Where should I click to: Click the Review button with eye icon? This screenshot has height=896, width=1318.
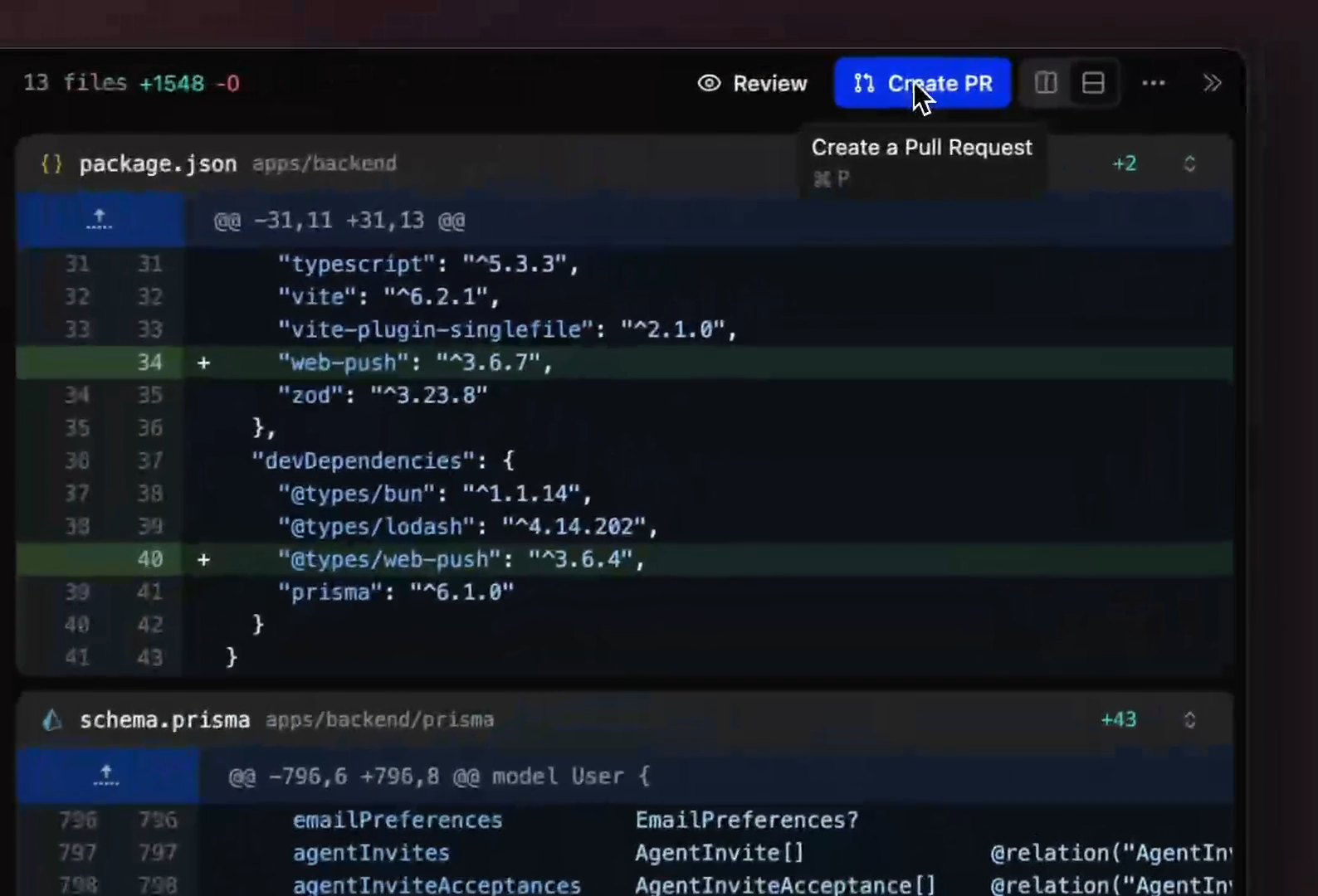click(752, 83)
